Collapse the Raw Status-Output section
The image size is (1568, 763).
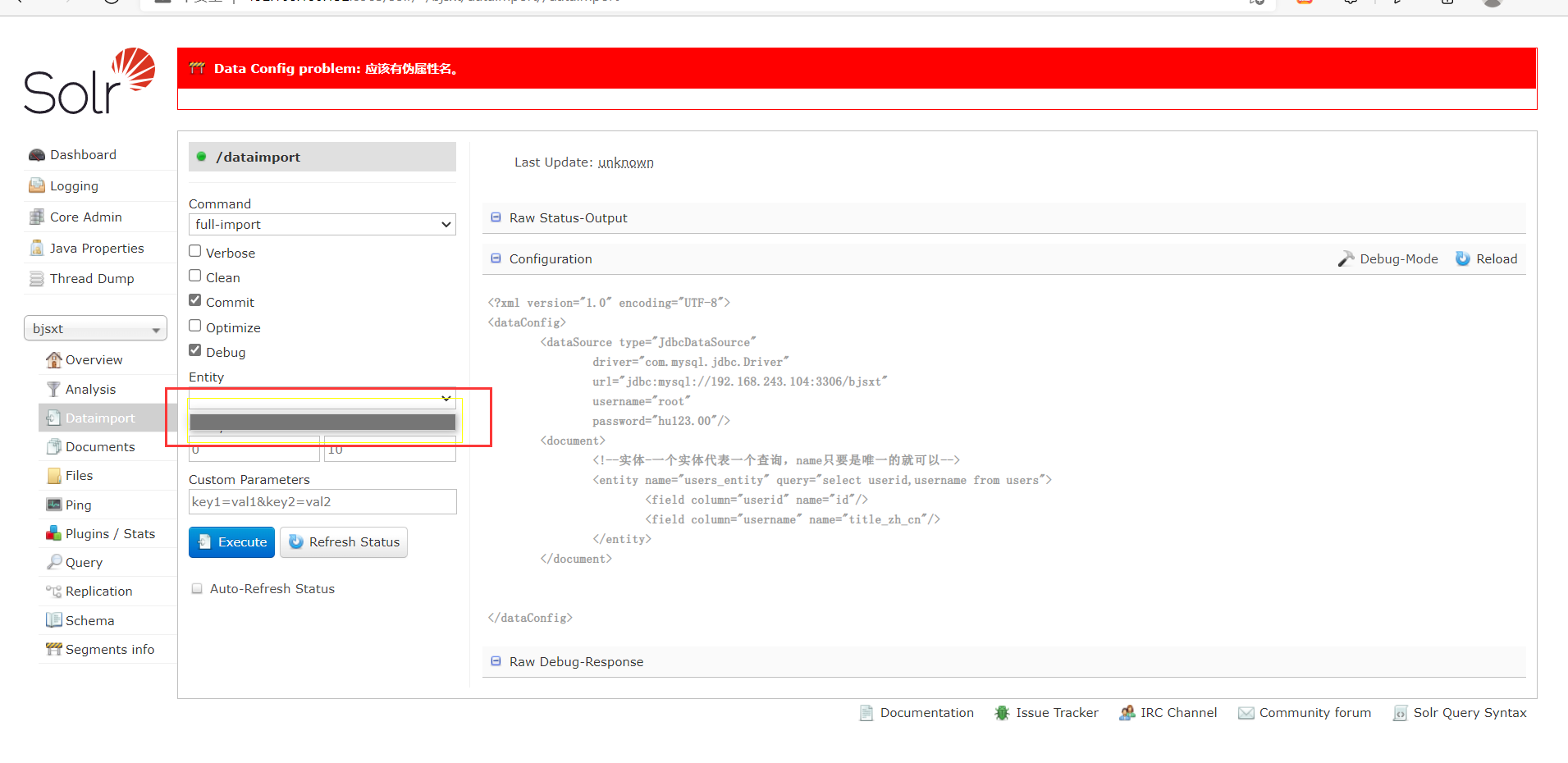[496, 217]
